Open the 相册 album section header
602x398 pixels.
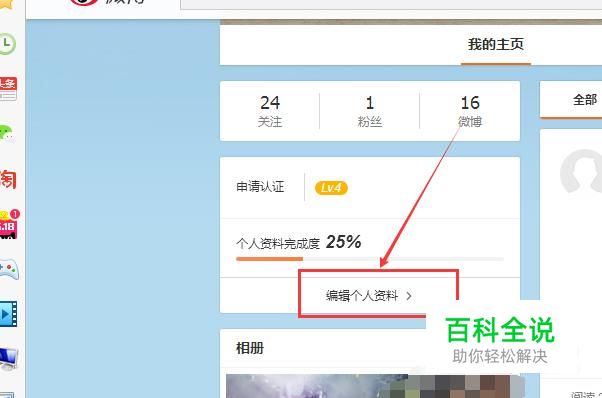point(250,348)
